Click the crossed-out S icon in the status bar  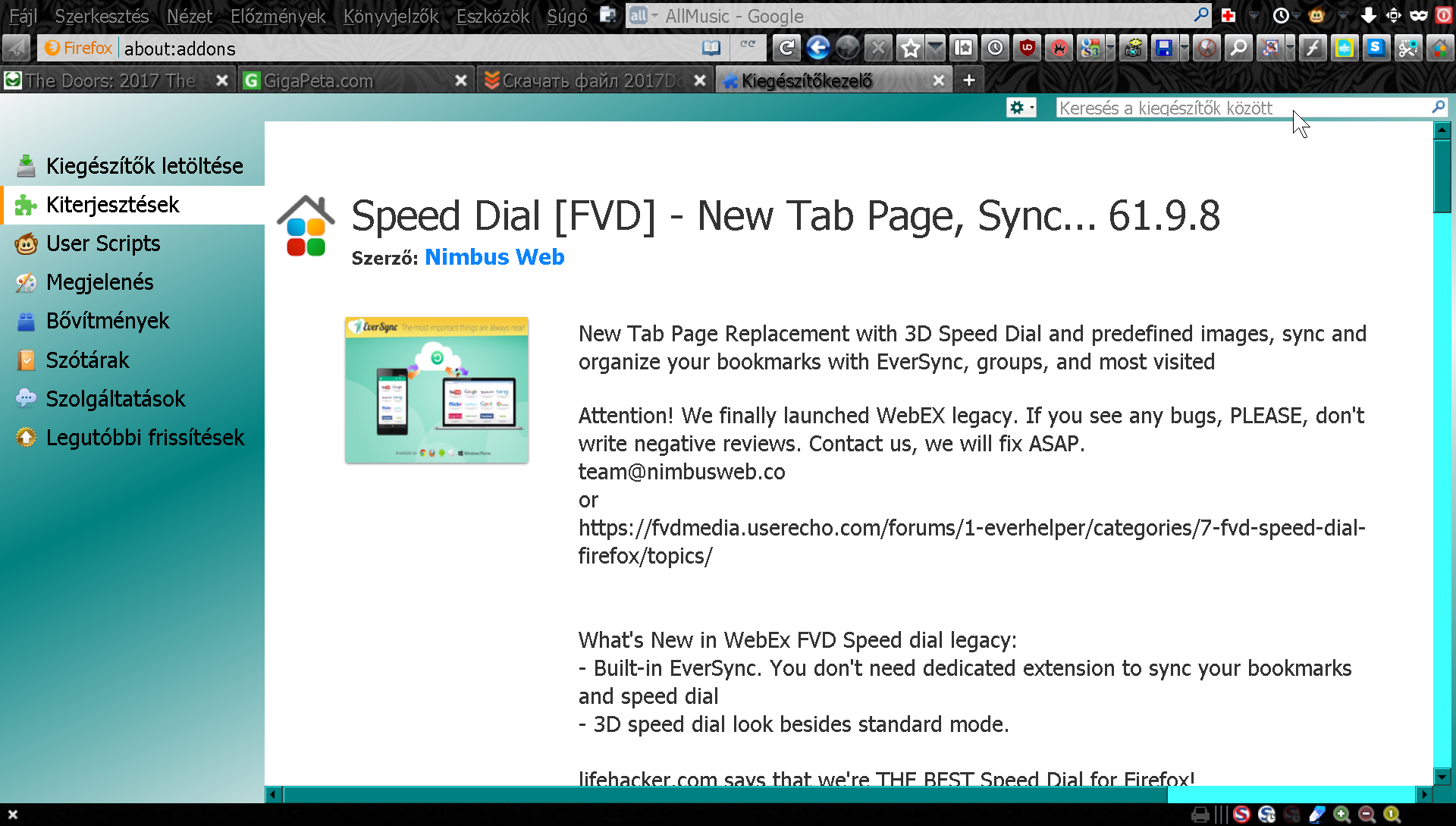click(x=1241, y=815)
